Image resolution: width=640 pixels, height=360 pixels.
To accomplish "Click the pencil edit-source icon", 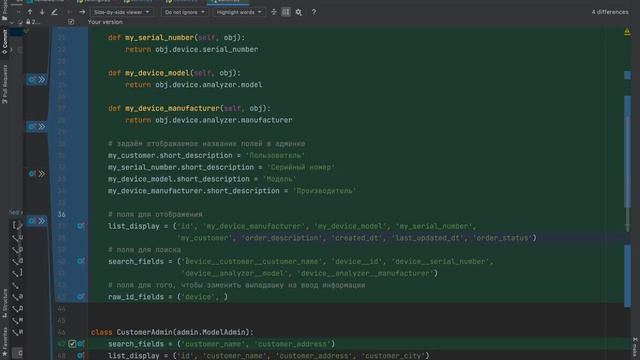I will 54,12.
